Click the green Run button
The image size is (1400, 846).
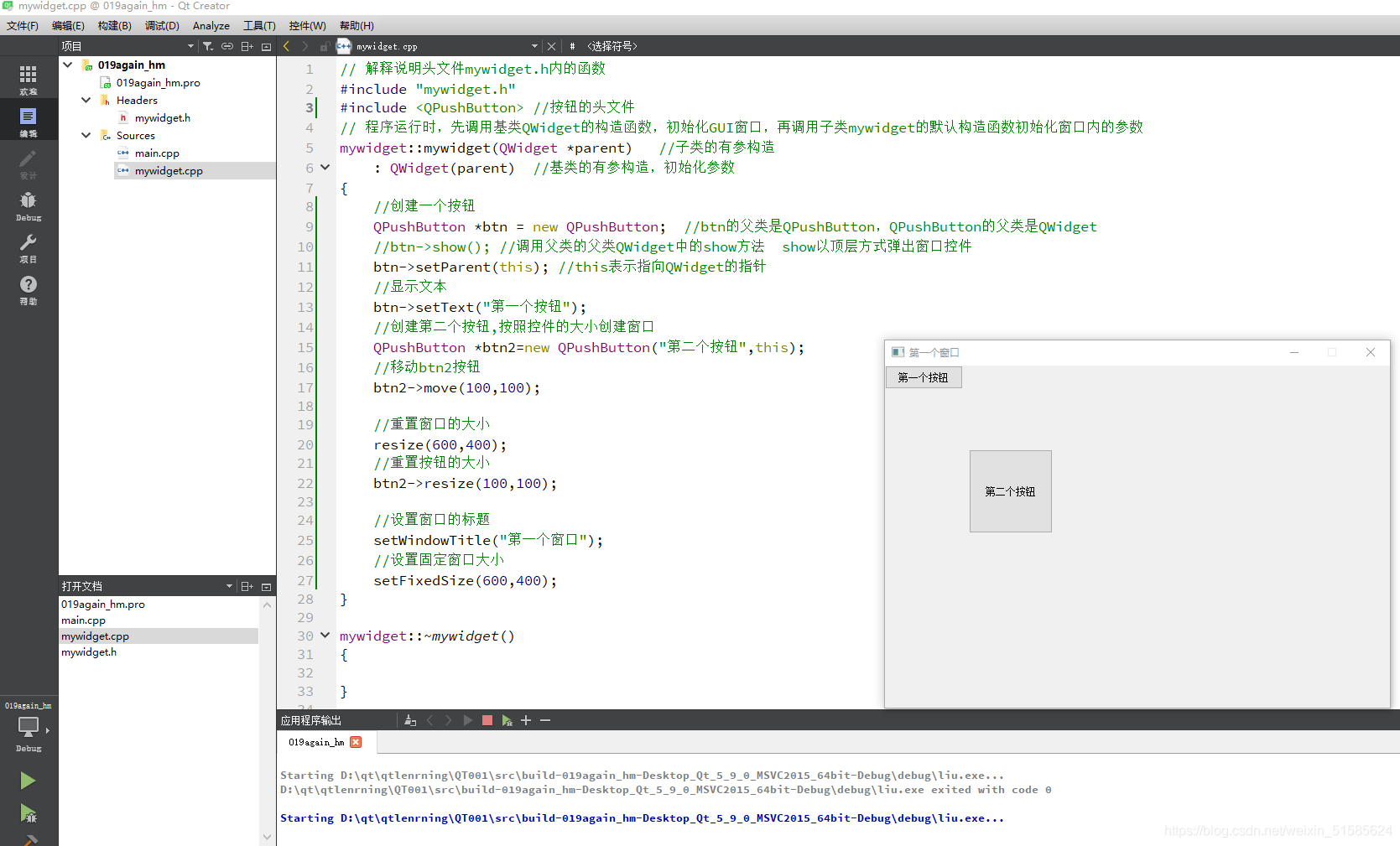pos(28,781)
